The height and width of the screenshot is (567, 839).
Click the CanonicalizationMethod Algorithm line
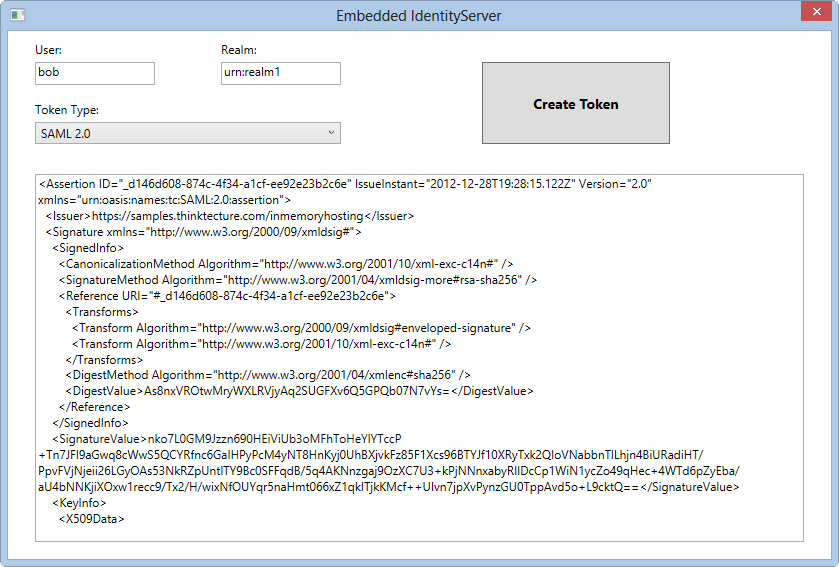(285, 264)
